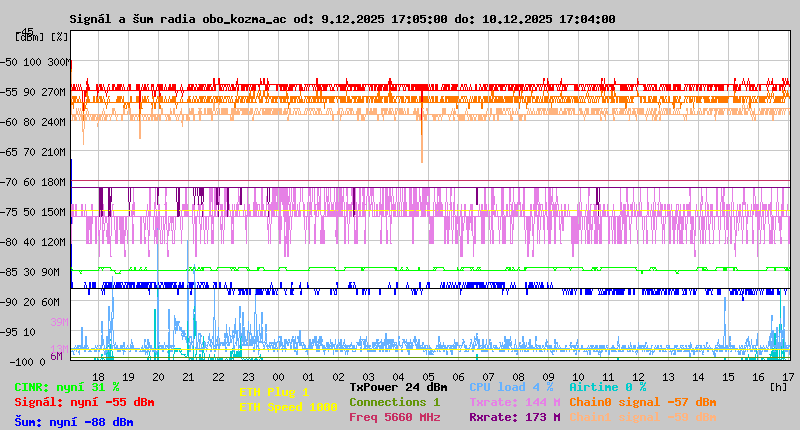Click the '-50 100 300M' y-axis label

pyautogui.click(x=35, y=62)
